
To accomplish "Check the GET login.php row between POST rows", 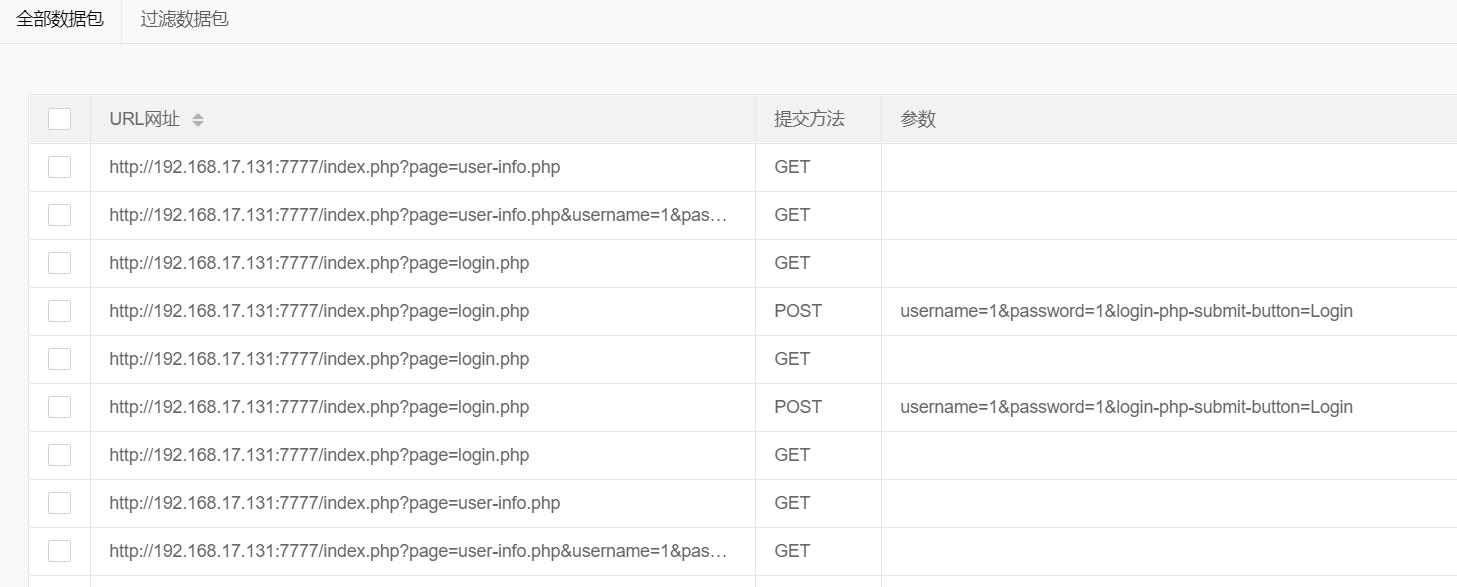I will pos(60,359).
